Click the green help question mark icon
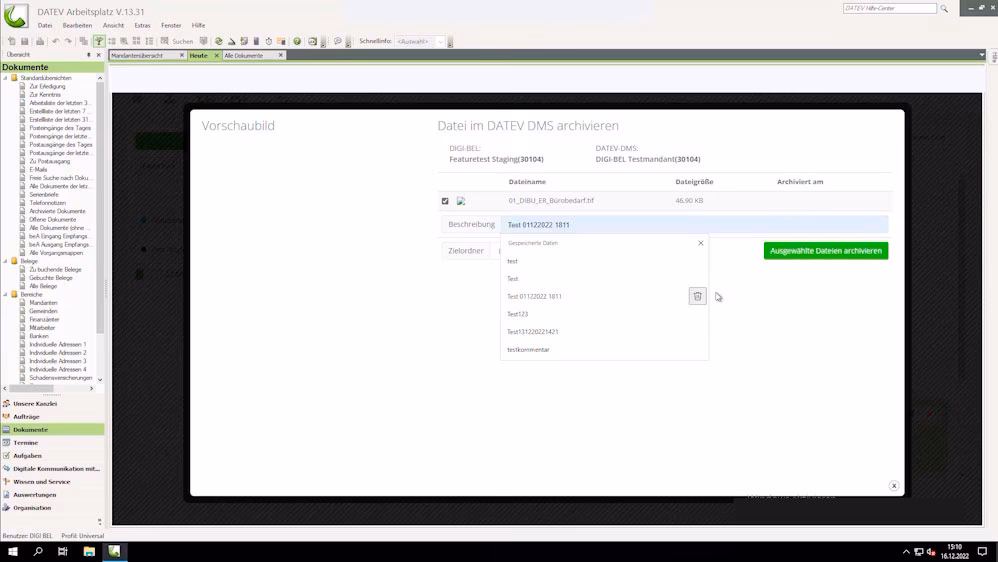Viewport: 998px width, 562px height. (x=297, y=42)
